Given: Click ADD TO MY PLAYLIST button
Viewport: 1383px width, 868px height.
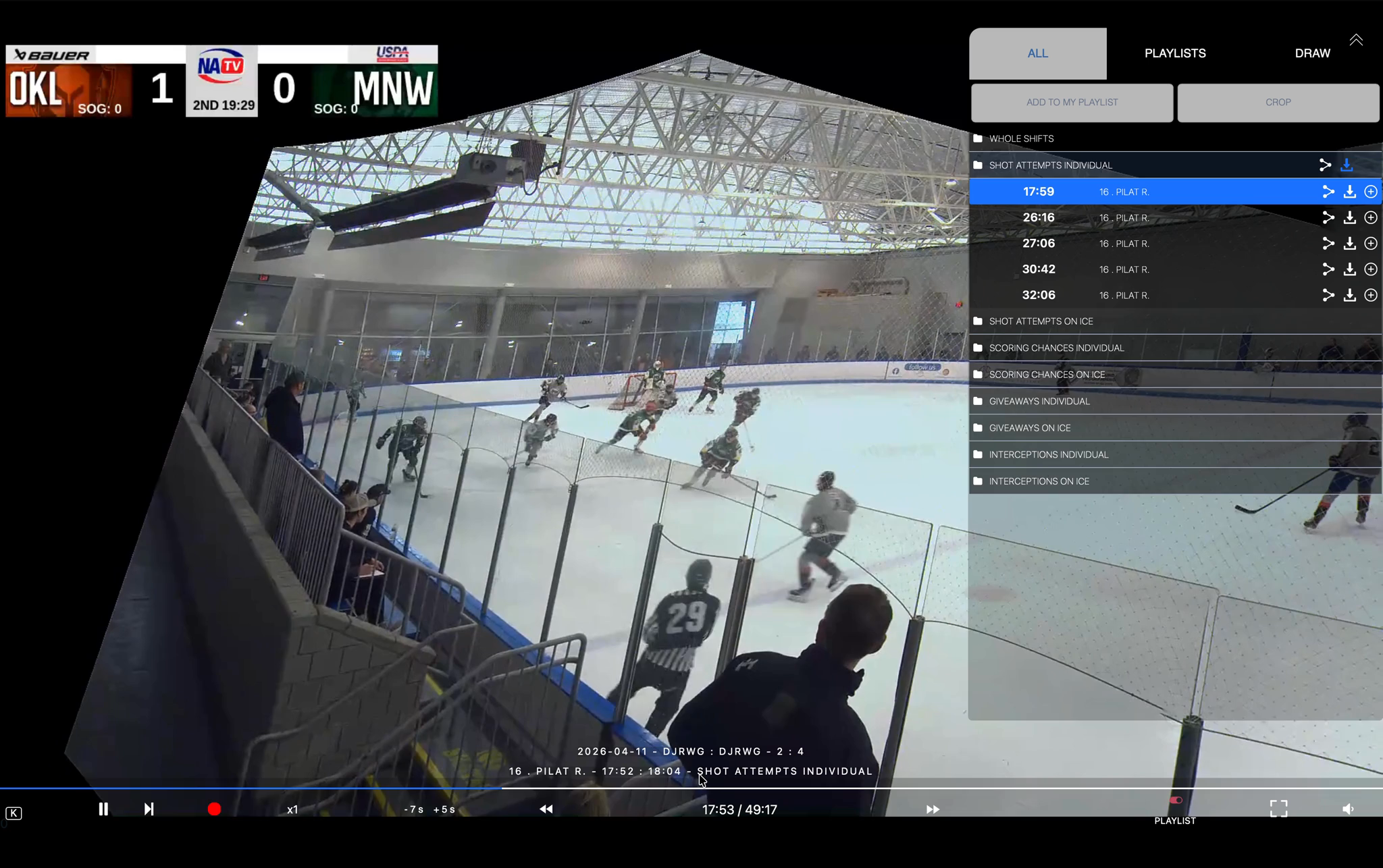Looking at the screenshot, I should pos(1072,103).
